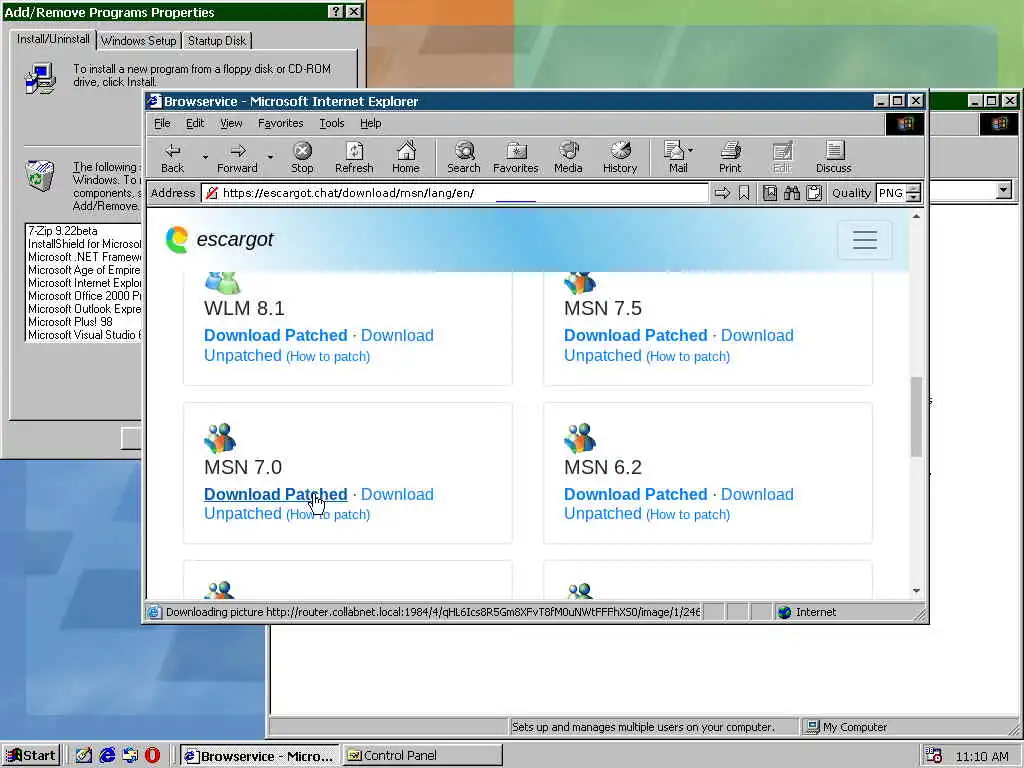Click the Start button
Screen dimensions: 1024x768
(x=31, y=756)
